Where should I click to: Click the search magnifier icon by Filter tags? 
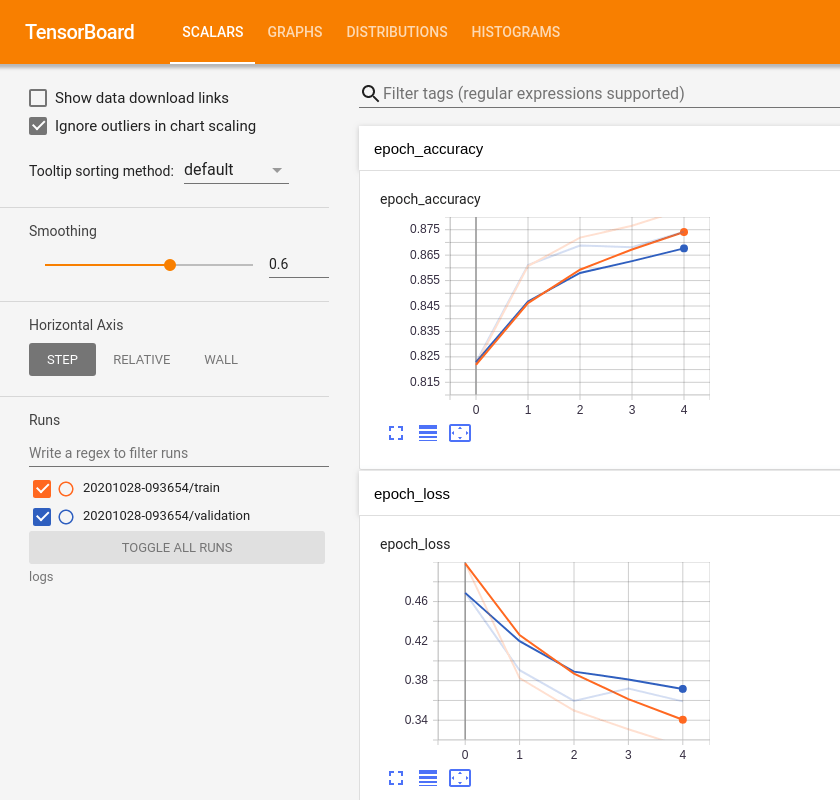pos(370,94)
